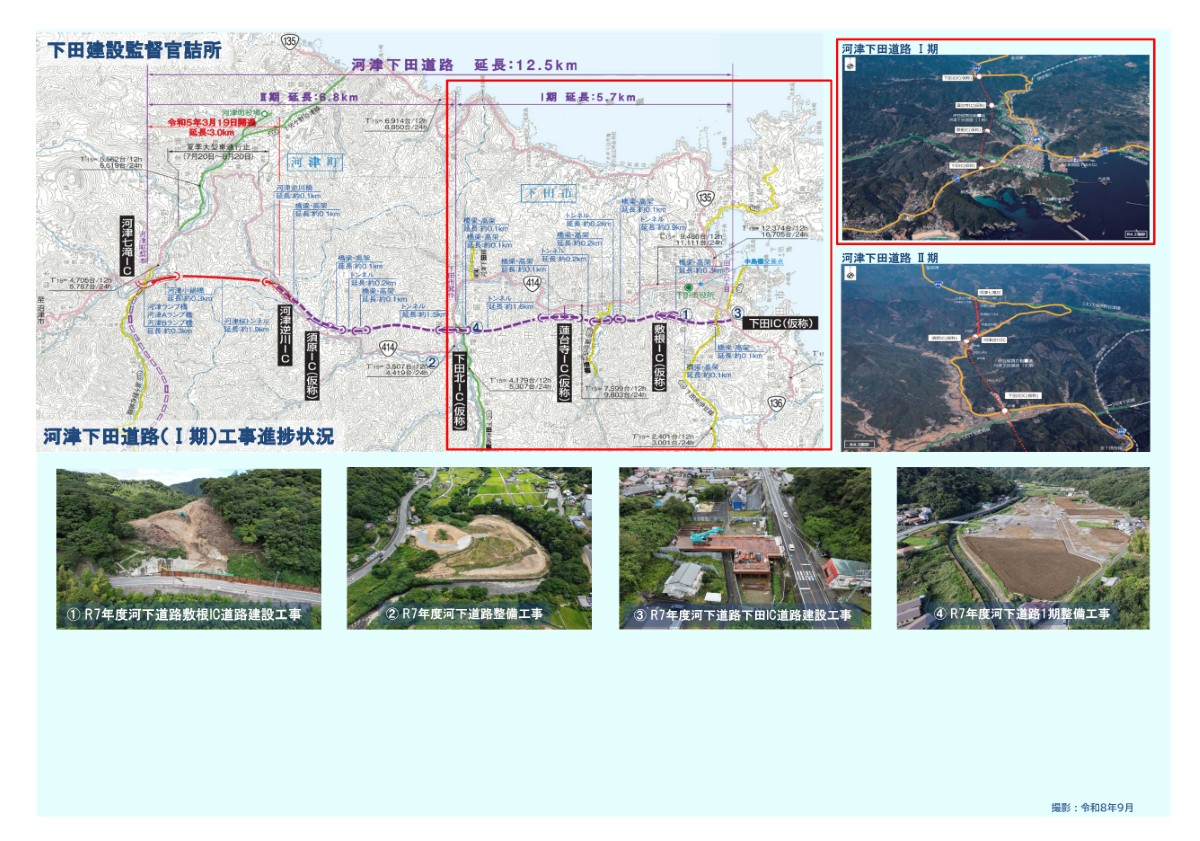Click traffic count 4,705台/12h
This screenshot has height=841, width=1200.
(80, 280)
